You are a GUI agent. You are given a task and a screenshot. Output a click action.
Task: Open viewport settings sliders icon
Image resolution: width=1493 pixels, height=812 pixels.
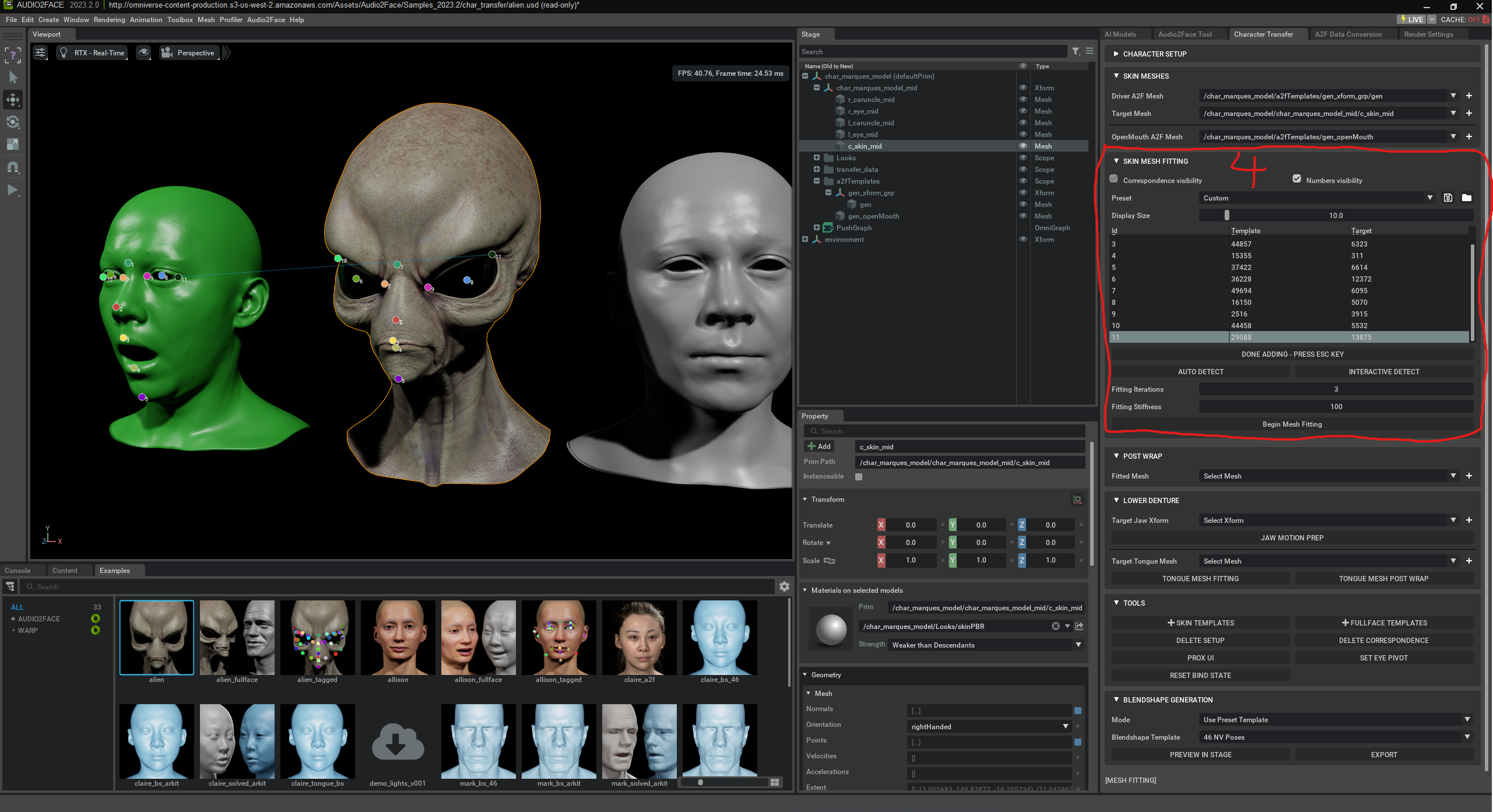point(40,53)
